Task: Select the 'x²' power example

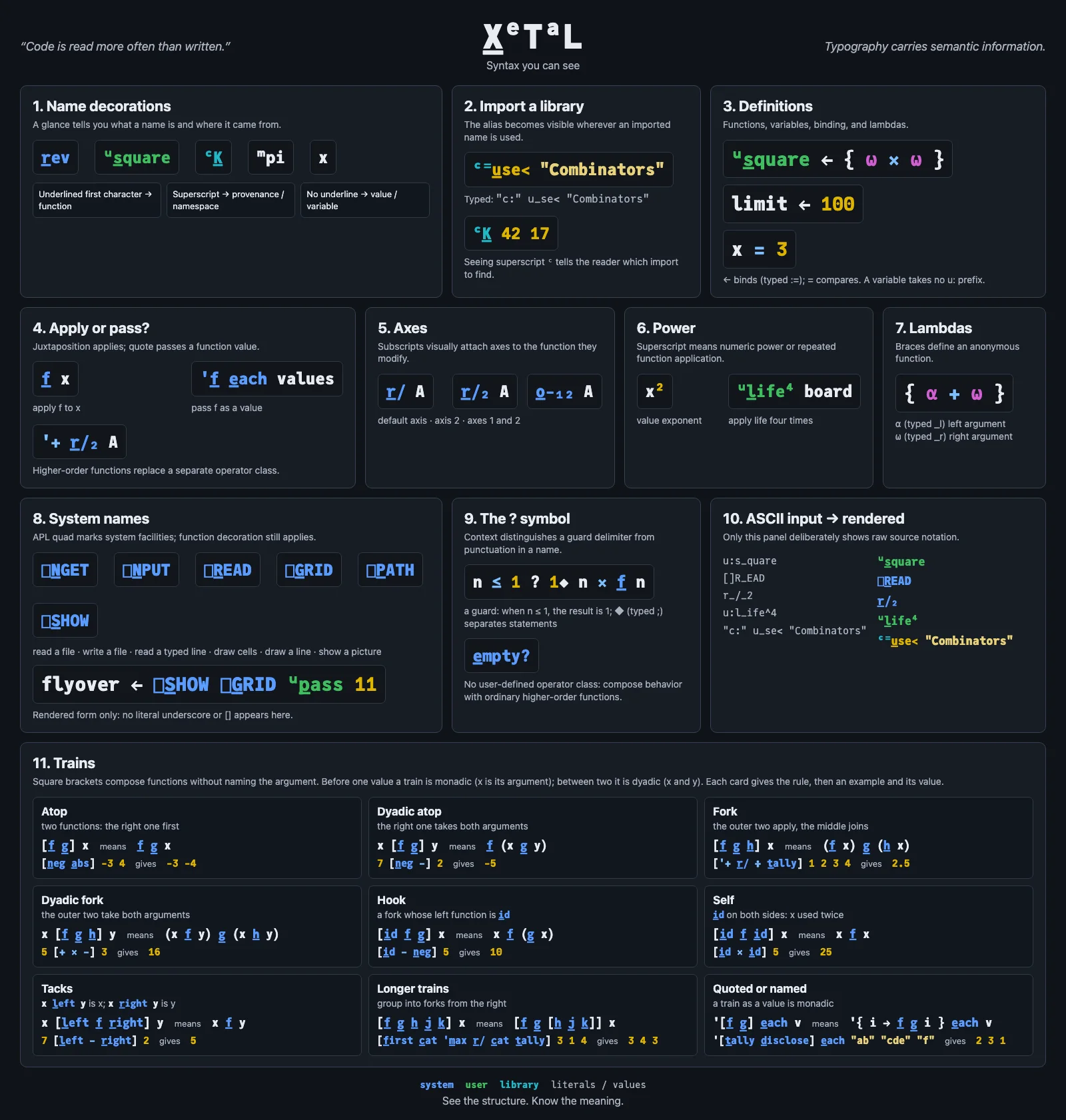Action: (654, 391)
